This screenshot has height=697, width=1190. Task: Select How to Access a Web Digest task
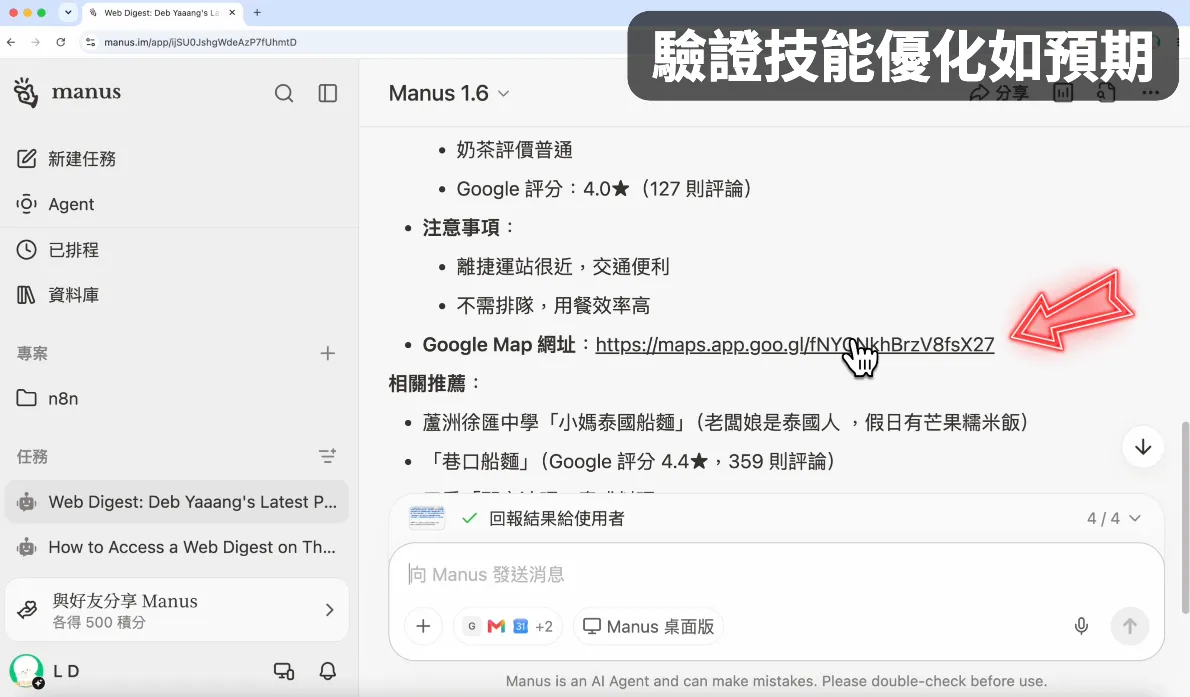point(177,547)
